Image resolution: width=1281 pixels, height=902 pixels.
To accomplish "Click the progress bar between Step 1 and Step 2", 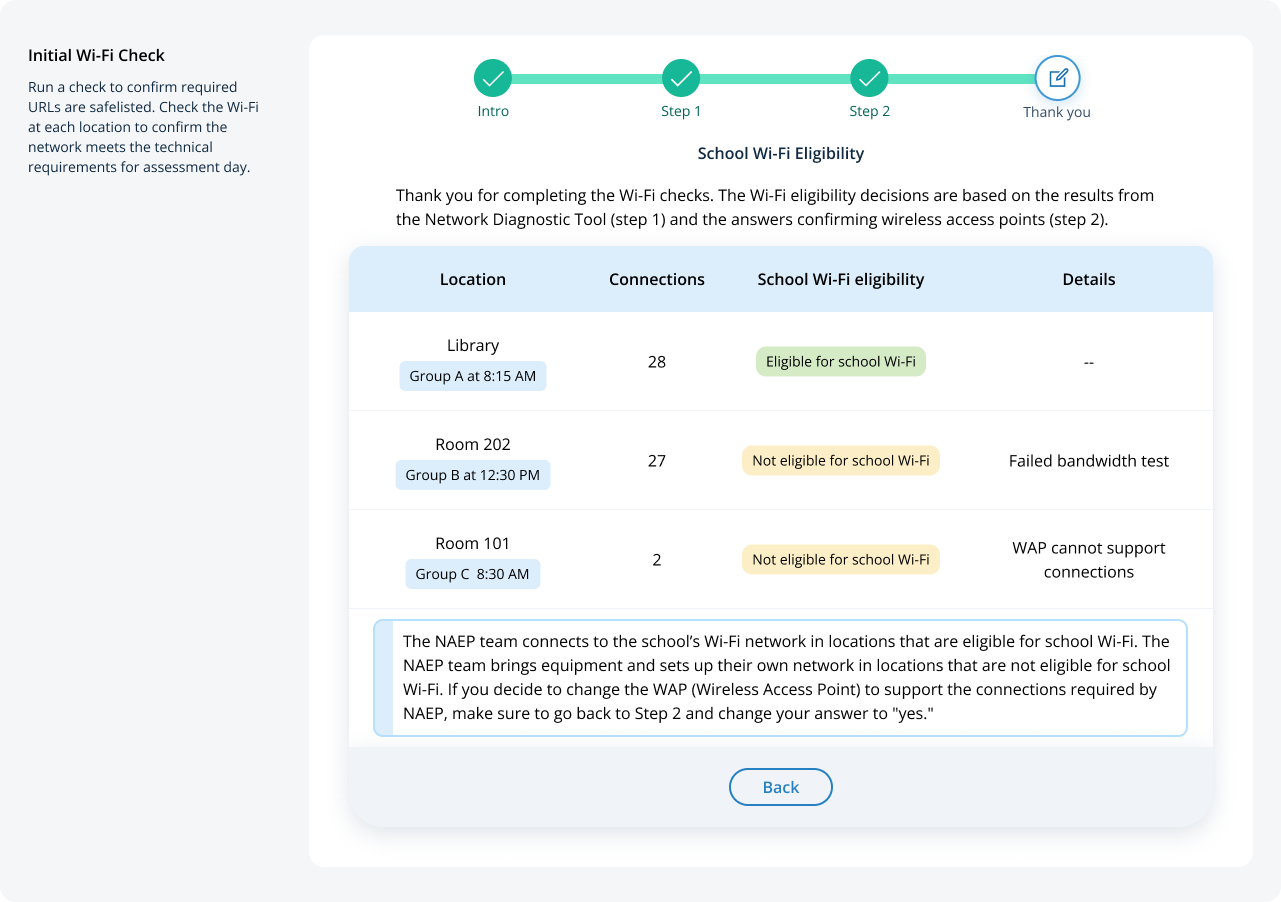I will 775,78.
